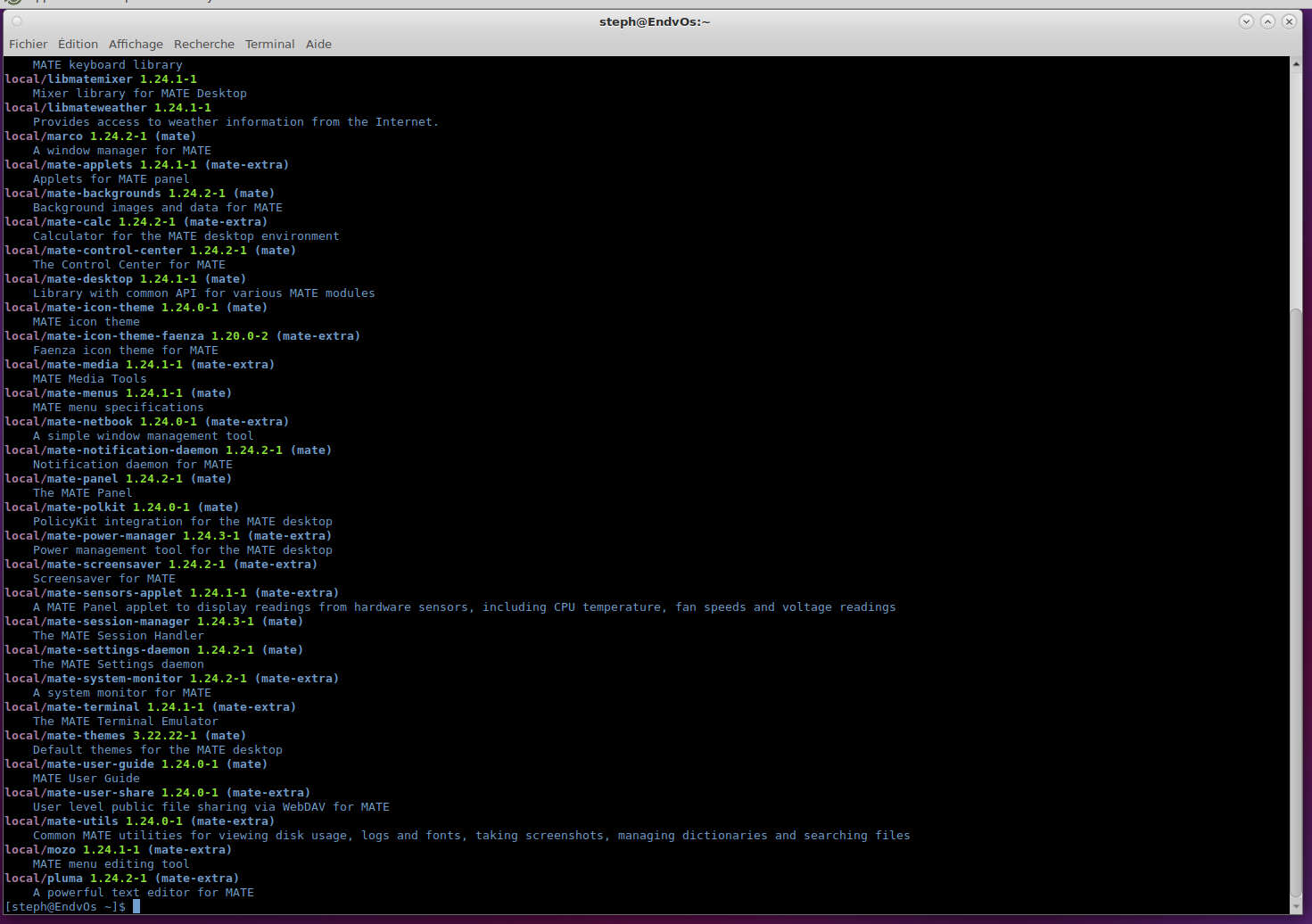The image size is (1312, 924).
Task: Click local/mate-user-share 1.24.0-1 line
Action: point(158,792)
